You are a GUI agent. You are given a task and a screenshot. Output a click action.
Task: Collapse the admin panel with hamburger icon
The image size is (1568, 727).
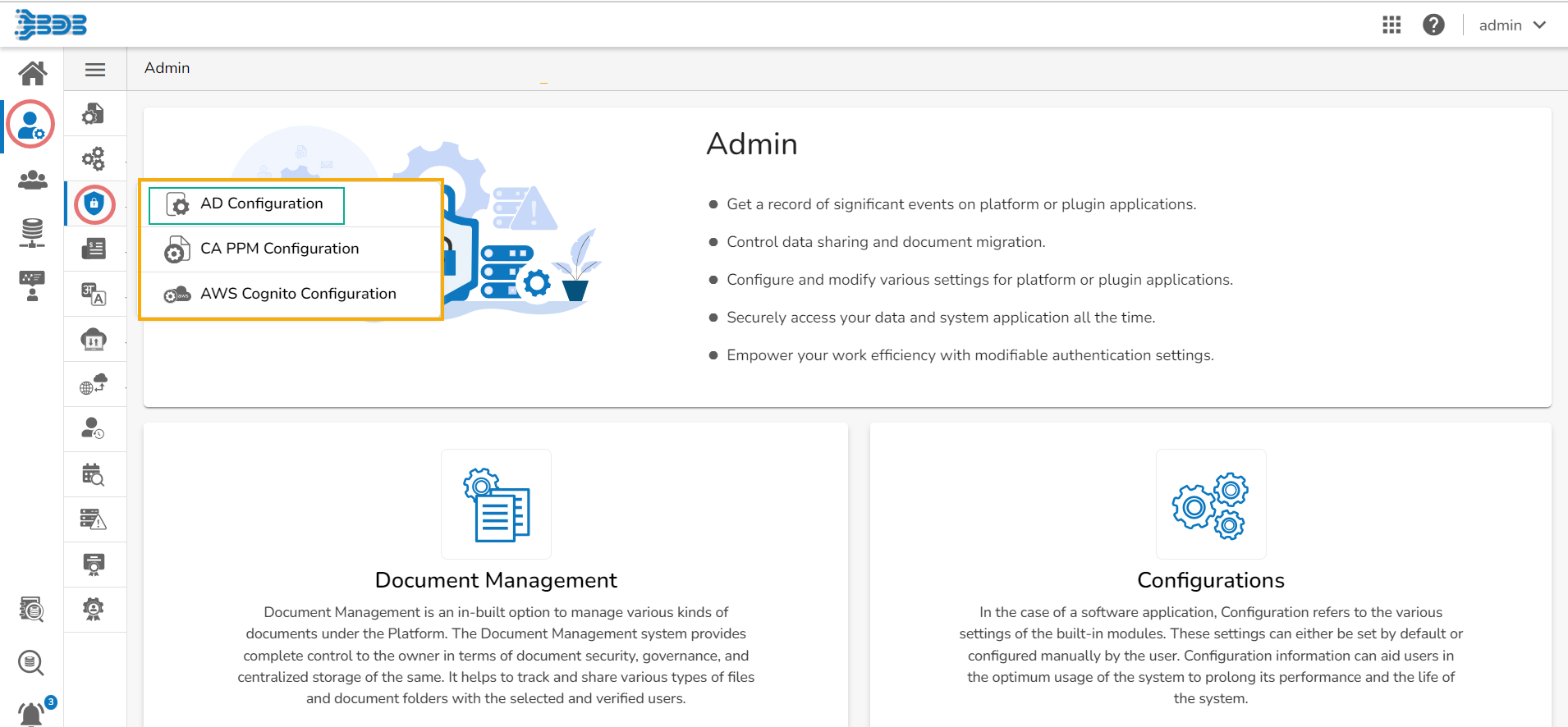tap(95, 70)
